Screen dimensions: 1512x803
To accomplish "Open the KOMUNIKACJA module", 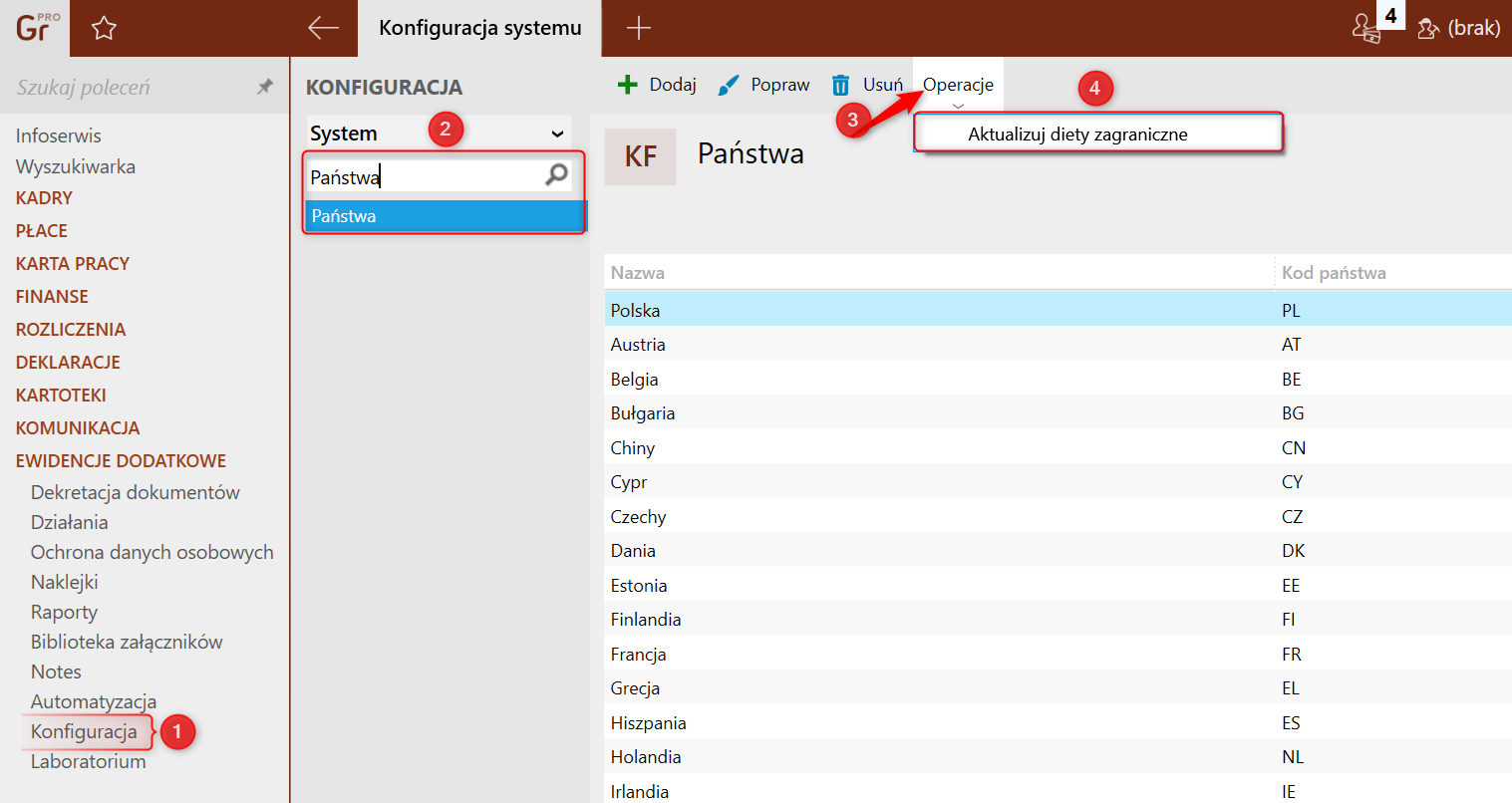I will [78, 427].
